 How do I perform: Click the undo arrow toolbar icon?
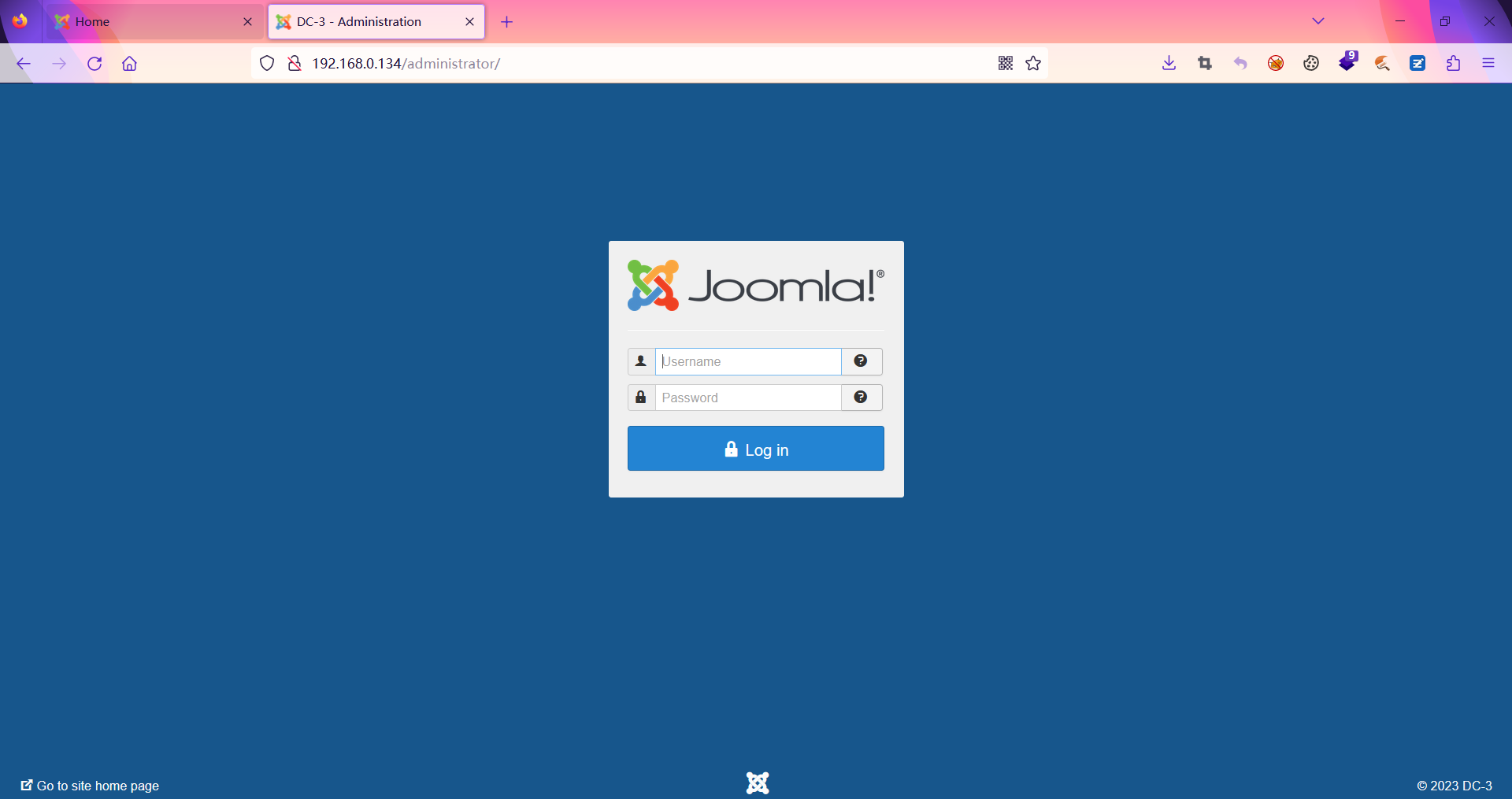click(x=1240, y=64)
